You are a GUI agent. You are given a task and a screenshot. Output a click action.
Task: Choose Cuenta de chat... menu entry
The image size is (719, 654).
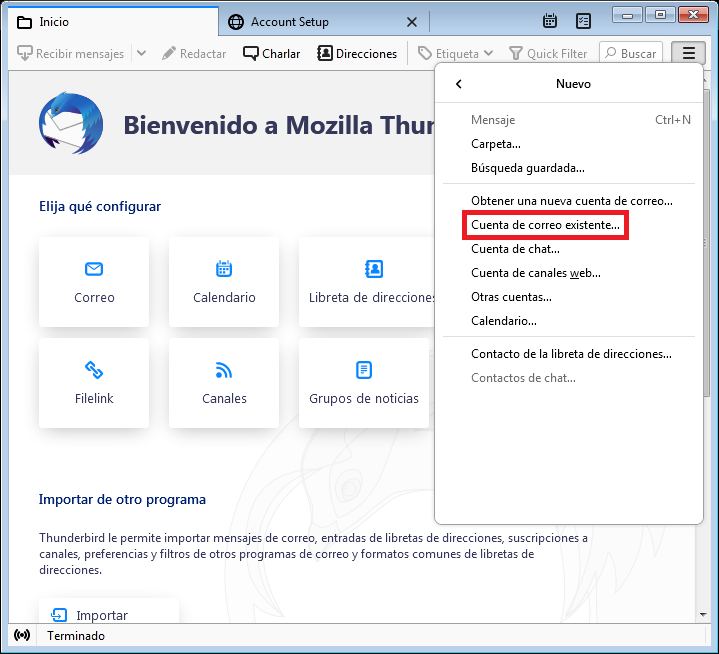pyautogui.click(x=569, y=249)
